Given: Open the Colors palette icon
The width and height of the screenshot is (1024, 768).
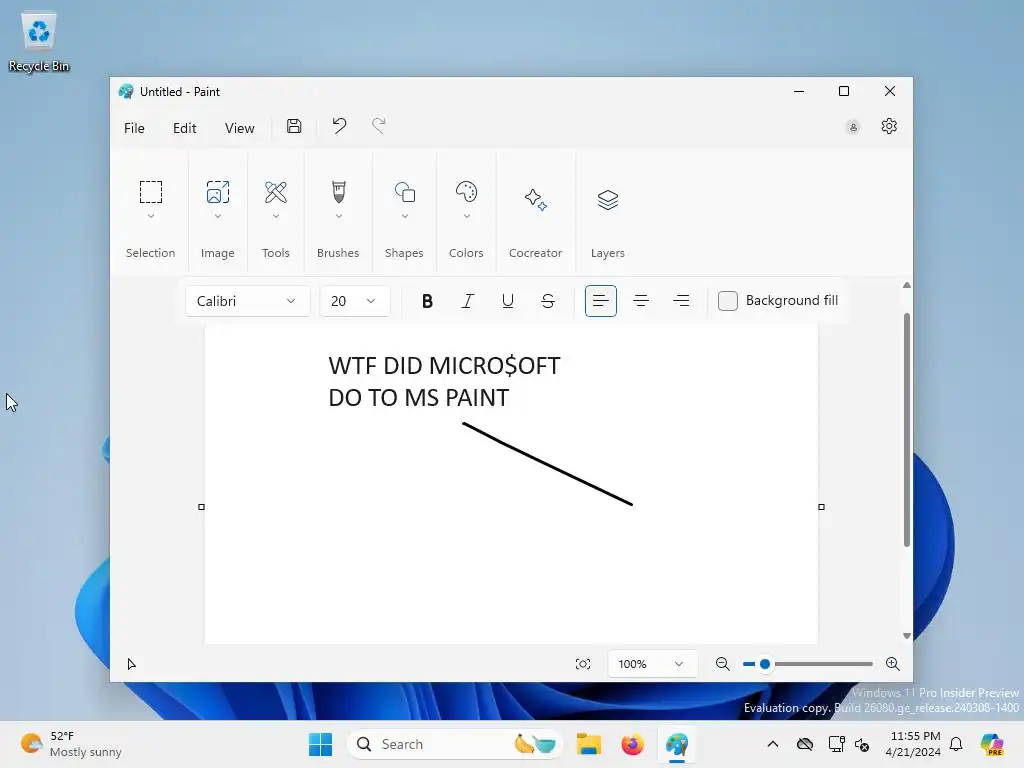Looking at the screenshot, I should click(466, 192).
